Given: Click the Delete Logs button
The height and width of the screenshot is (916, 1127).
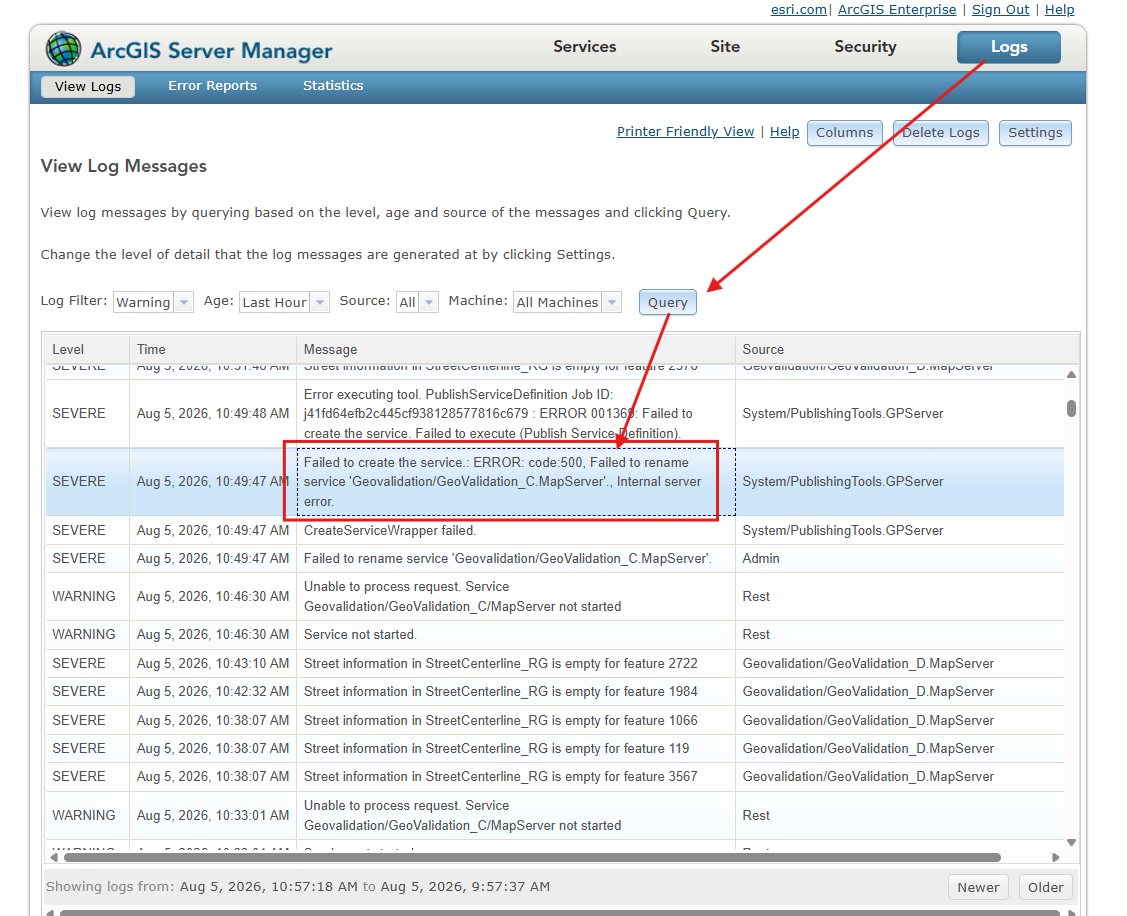Looking at the screenshot, I should pyautogui.click(x=940, y=133).
